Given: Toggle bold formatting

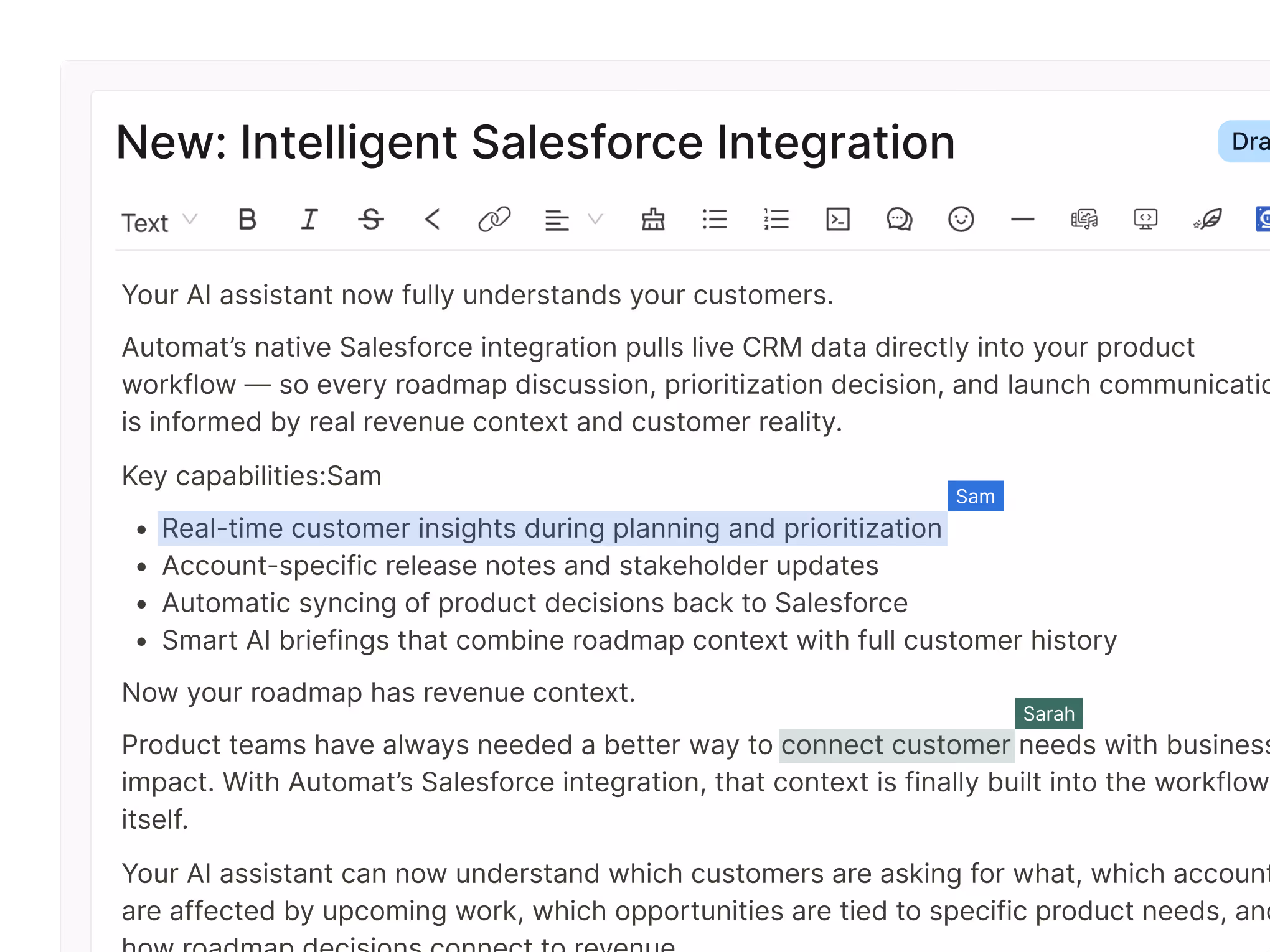Looking at the screenshot, I should point(247,220).
